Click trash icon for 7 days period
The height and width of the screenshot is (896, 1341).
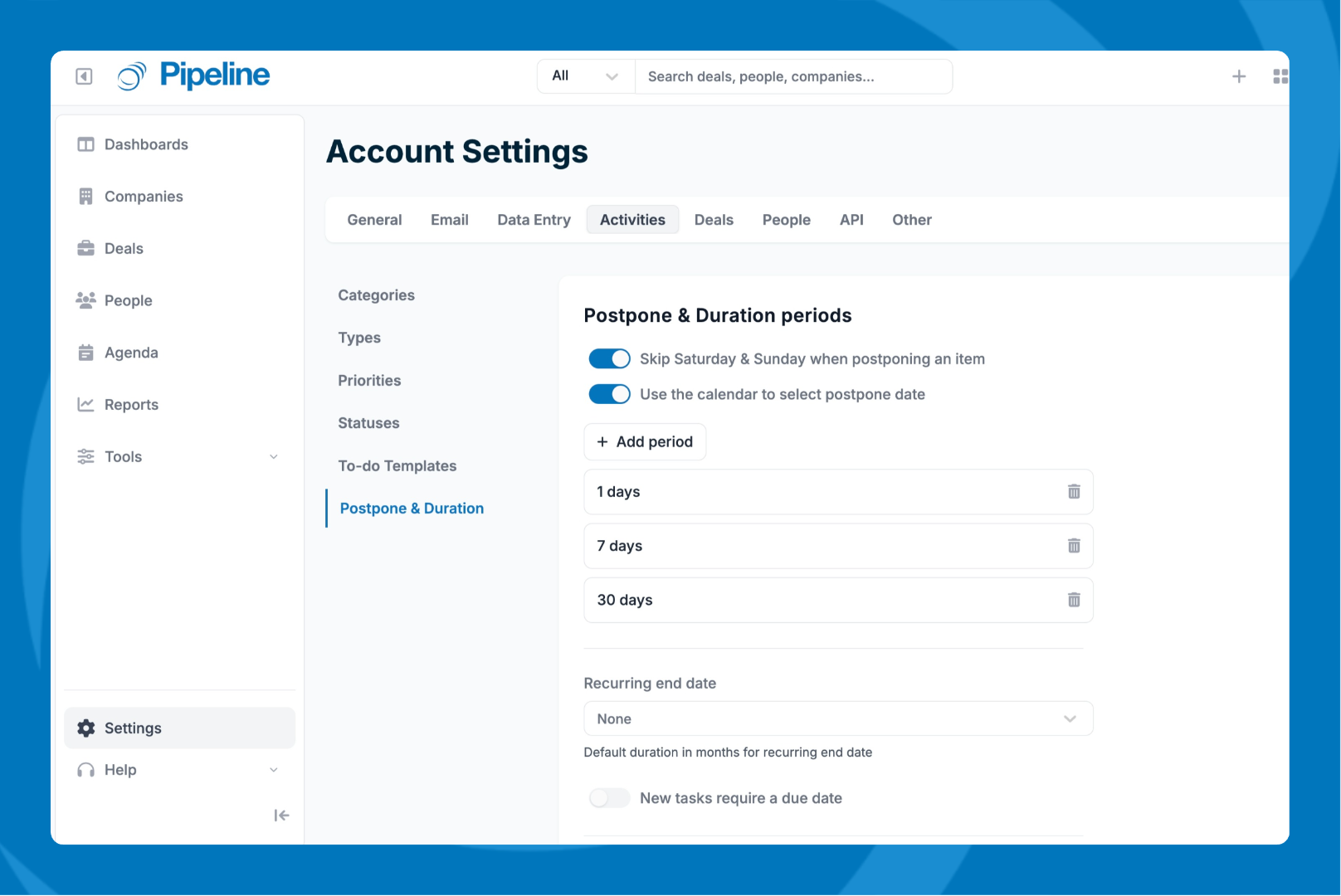pyautogui.click(x=1074, y=546)
